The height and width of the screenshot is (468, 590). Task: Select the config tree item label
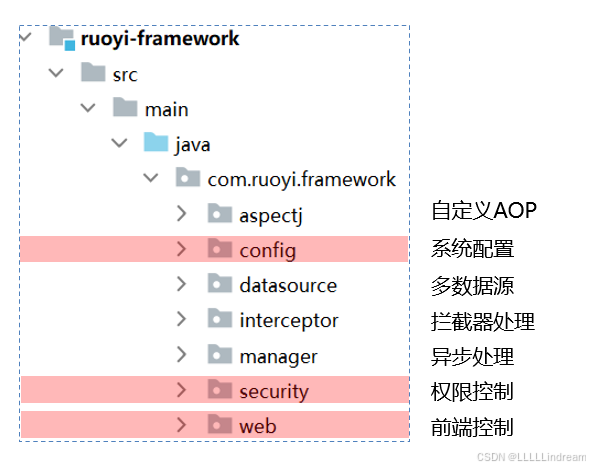[268, 251]
